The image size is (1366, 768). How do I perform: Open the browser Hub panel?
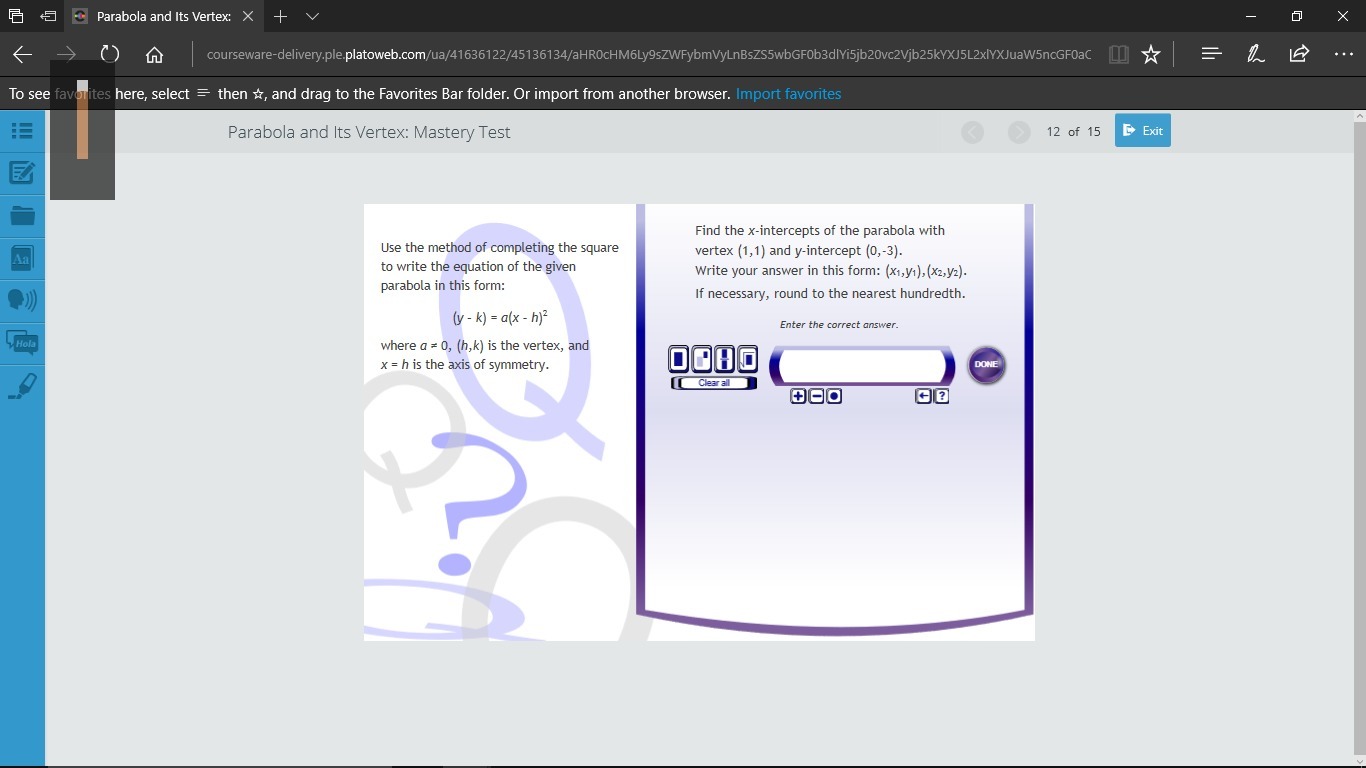(1211, 54)
